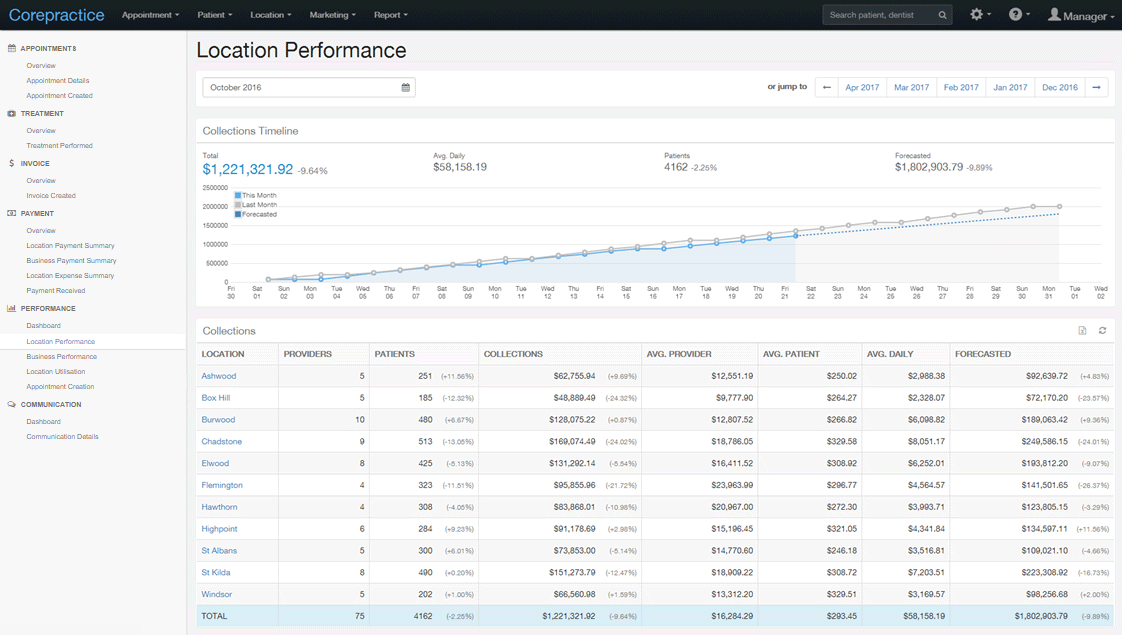Expand the Manager user menu
The image size is (1122, 635).
coord(1081,15)
